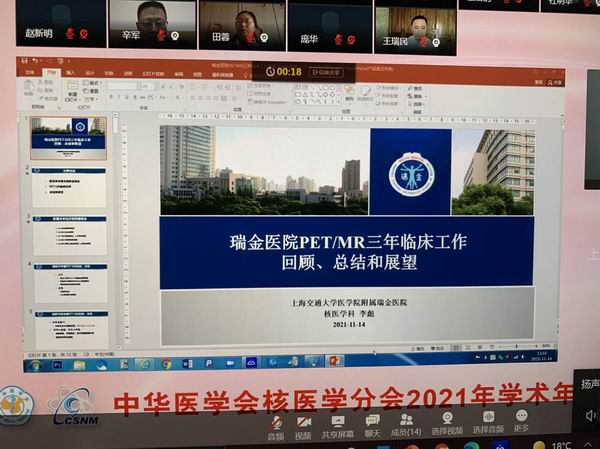Viewport: 600px width, 449px height.
Task: Click the 共享 Share button in PowerPoint
Action: (x=555, y=82)
